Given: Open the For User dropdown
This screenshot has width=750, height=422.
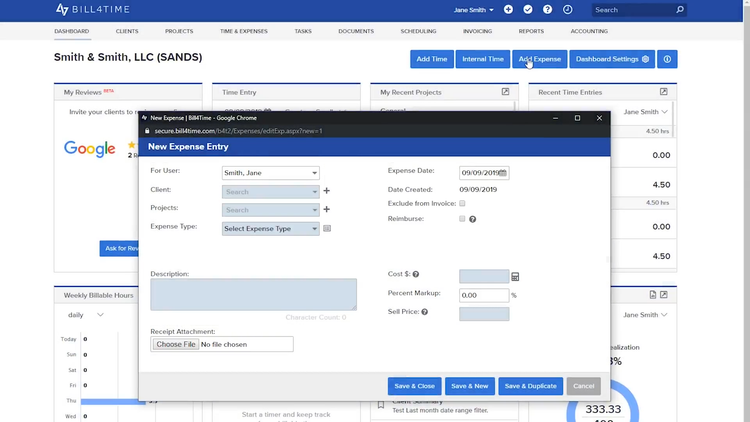Looking at the screenshot, I should click(271, 173).
